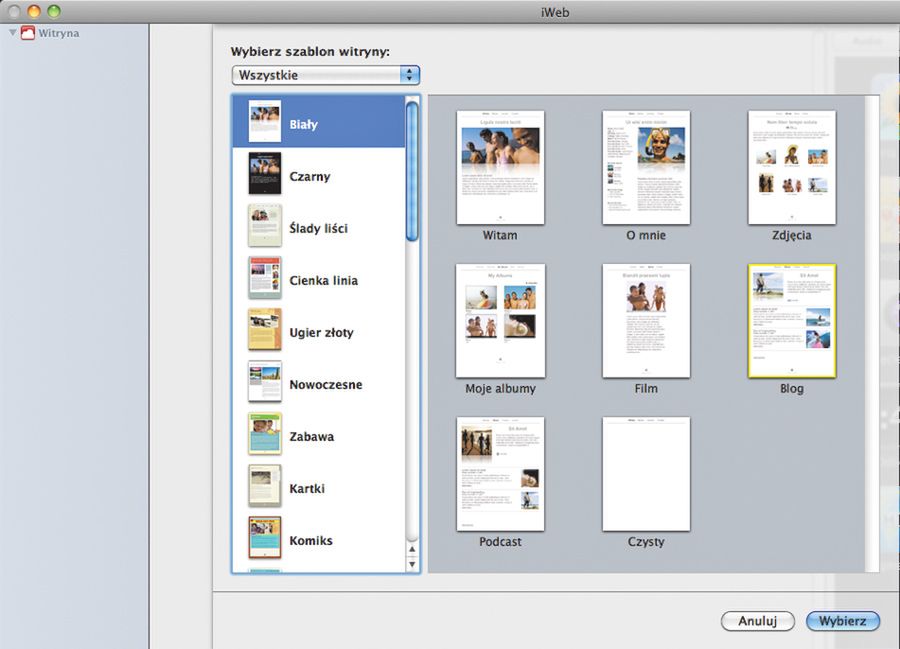Click the Podcast caption text
This screenshot has height=649, width=900.
point(500,542)
